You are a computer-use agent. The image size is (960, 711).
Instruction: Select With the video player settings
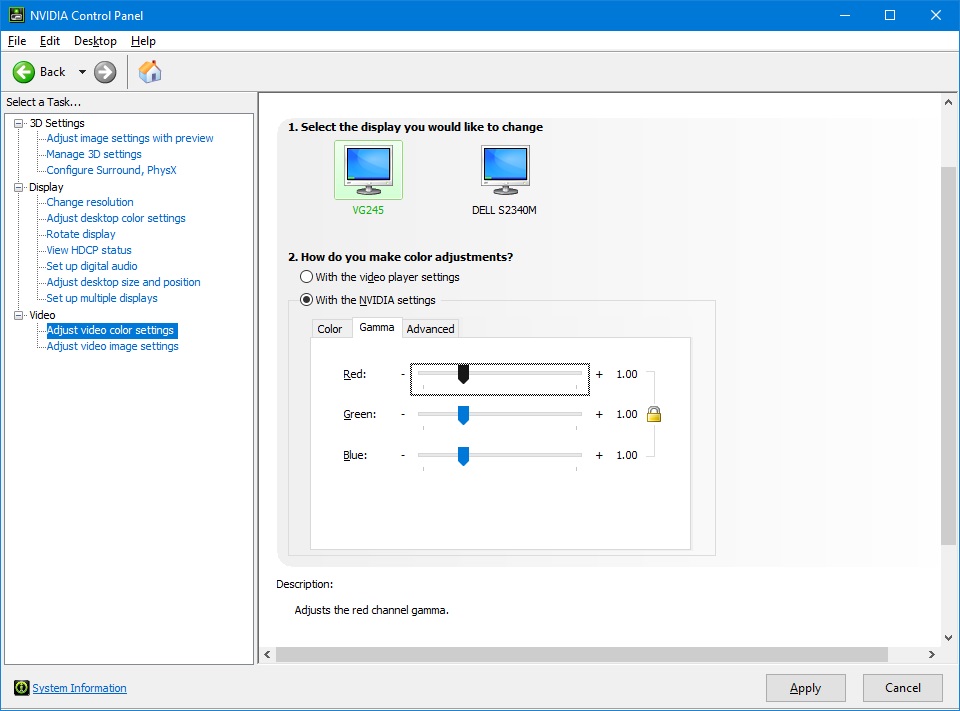(x=307, y=277)
